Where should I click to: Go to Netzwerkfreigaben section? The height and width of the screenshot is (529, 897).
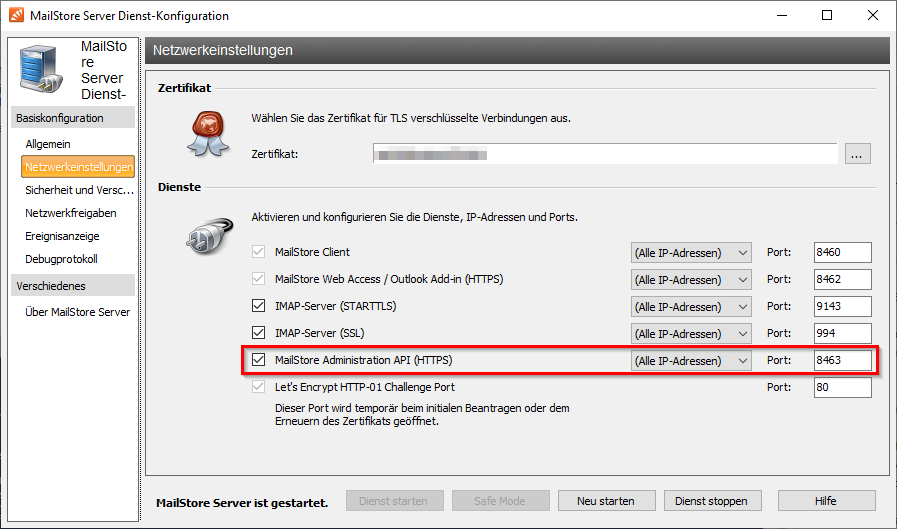[x=71, y=213]
